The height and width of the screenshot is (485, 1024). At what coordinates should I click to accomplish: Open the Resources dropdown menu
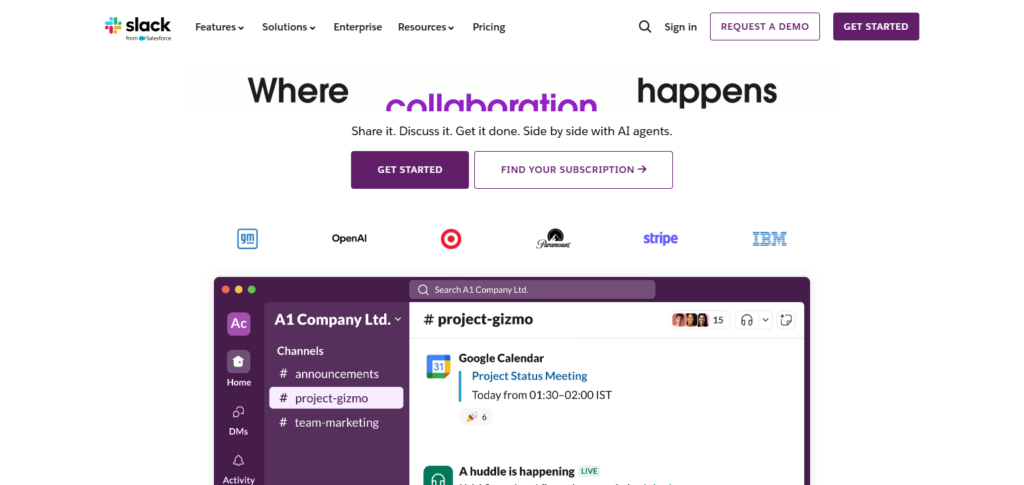tap(426, 27)
